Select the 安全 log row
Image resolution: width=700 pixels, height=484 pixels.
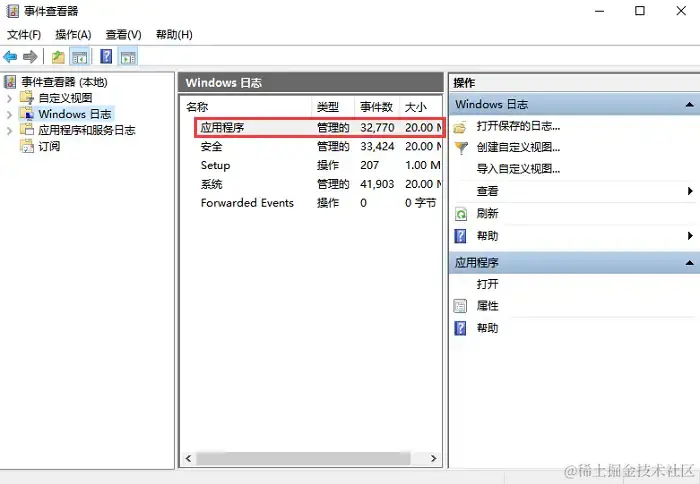coord(312,146)
